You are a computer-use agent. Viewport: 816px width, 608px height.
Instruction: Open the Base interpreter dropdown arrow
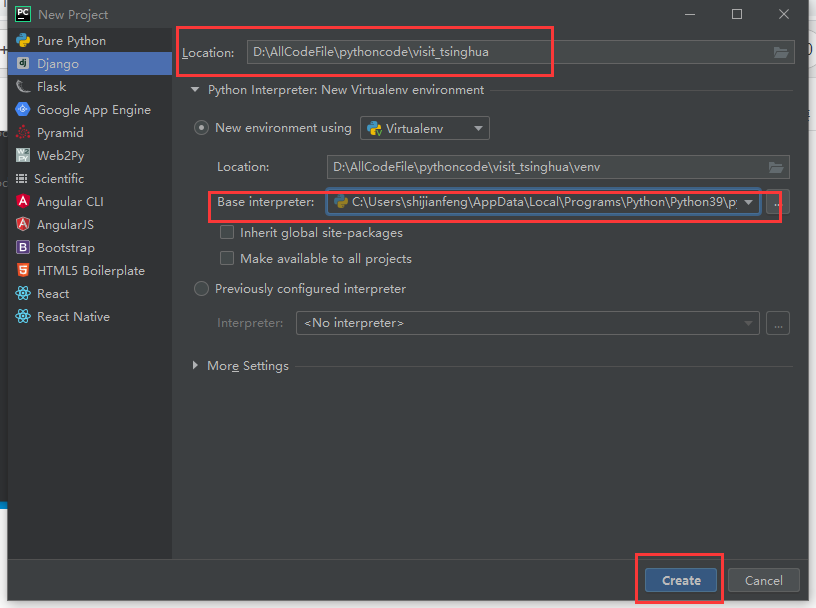click(748, 202)
